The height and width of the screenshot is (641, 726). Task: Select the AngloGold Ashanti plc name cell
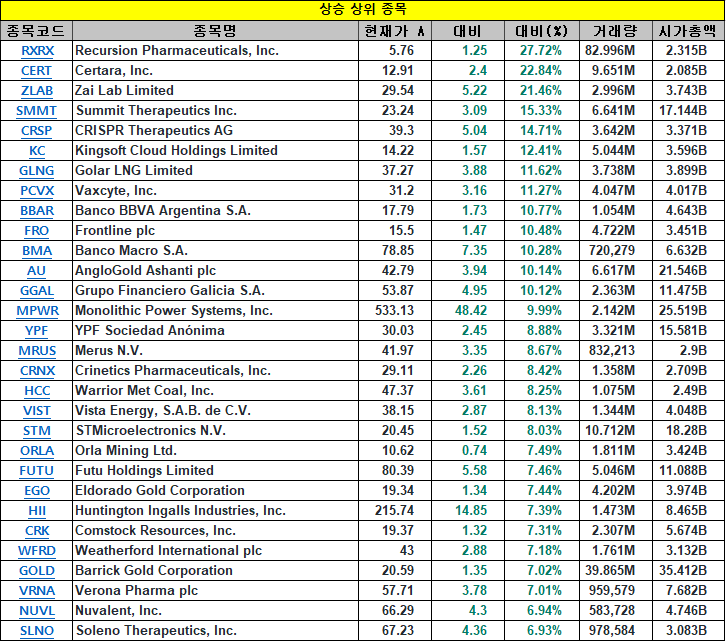coord(215,270)
